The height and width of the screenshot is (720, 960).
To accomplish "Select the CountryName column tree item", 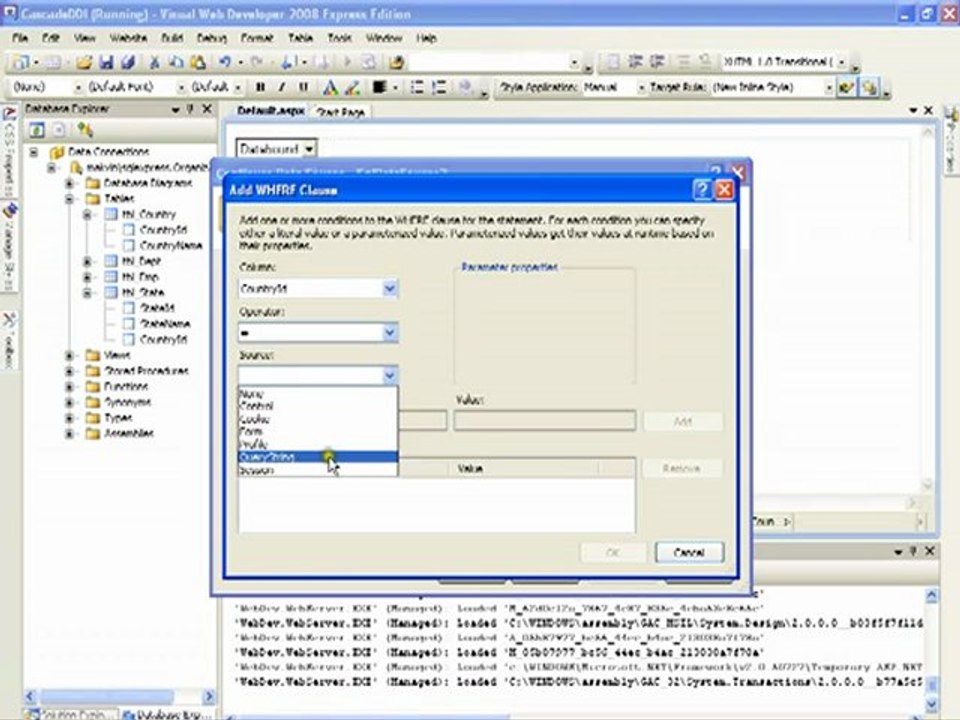I will click(x=171, y=246).
